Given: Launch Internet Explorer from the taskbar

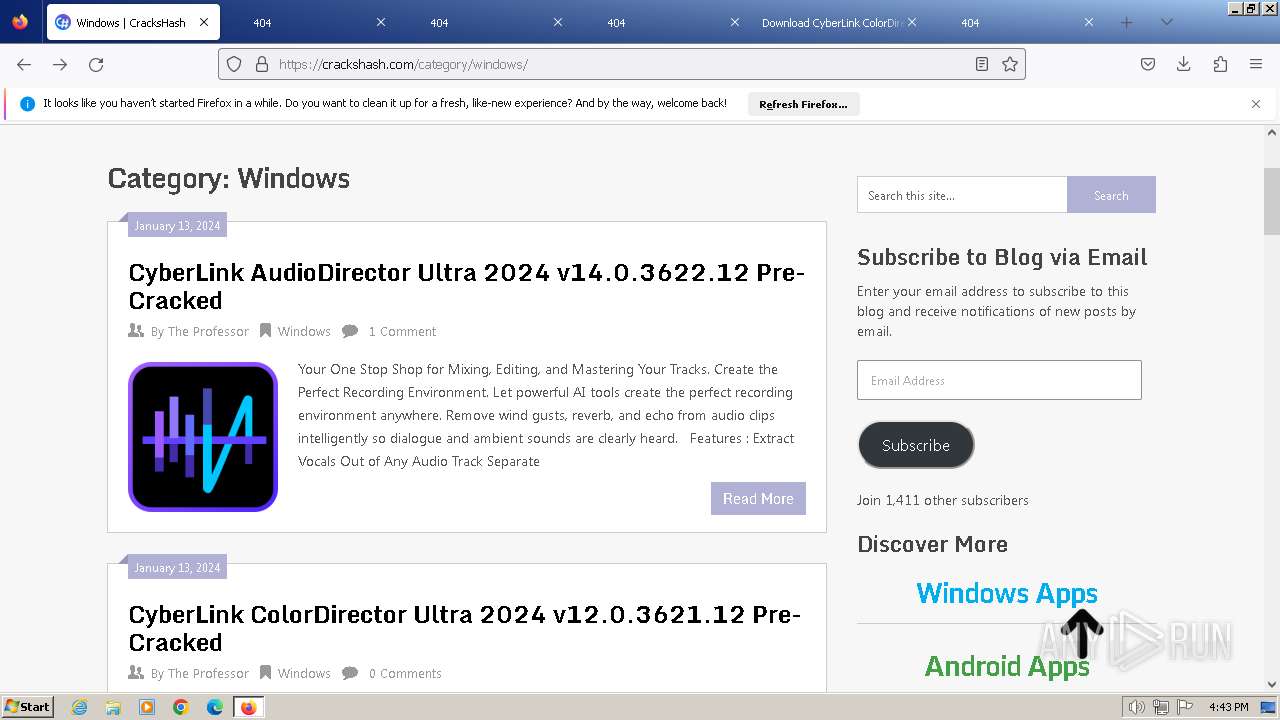Looking at the screenshot, I should 80,707.
